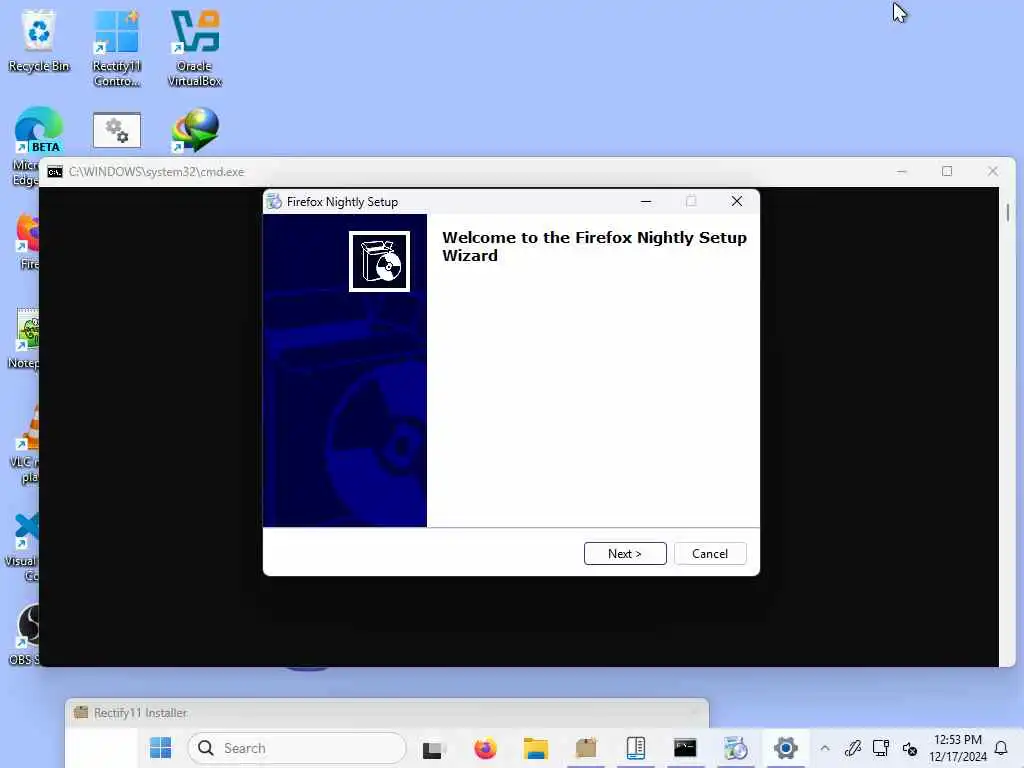Click the cmd.exe vertical scrollbar thumb

(x=1008, y=212)
